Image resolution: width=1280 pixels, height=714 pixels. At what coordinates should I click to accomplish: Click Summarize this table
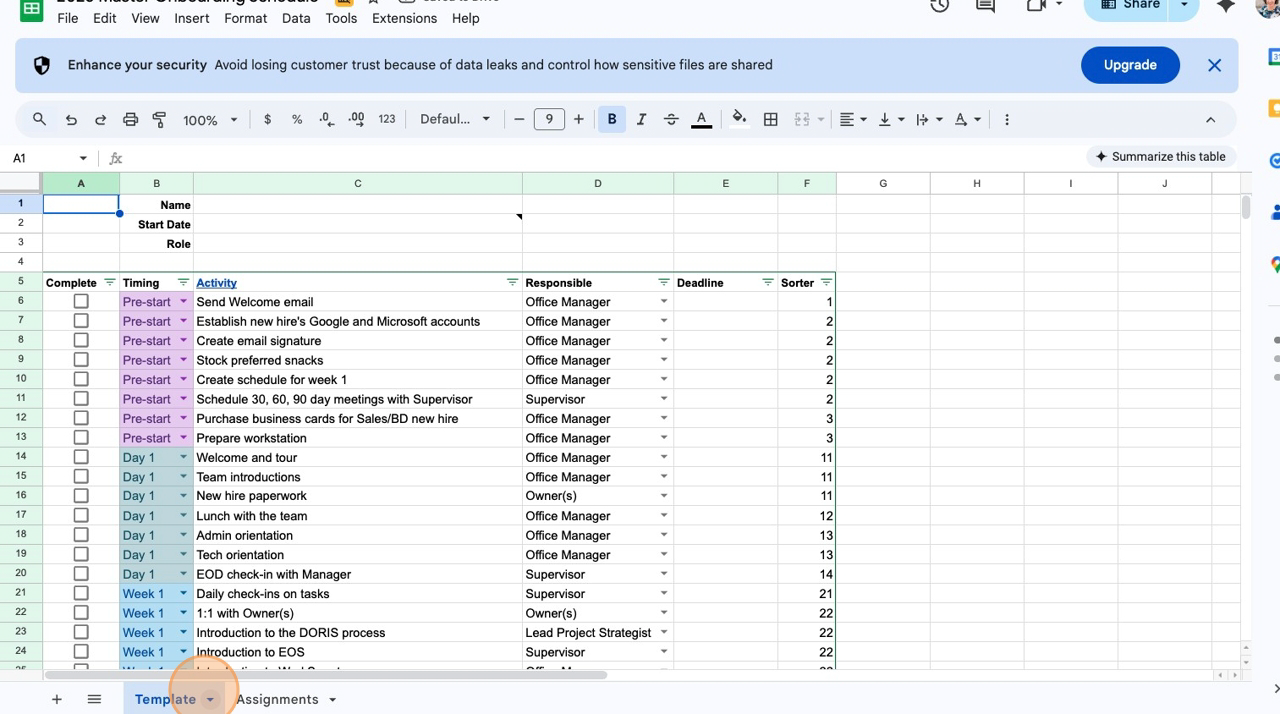tap(1161, 157)
